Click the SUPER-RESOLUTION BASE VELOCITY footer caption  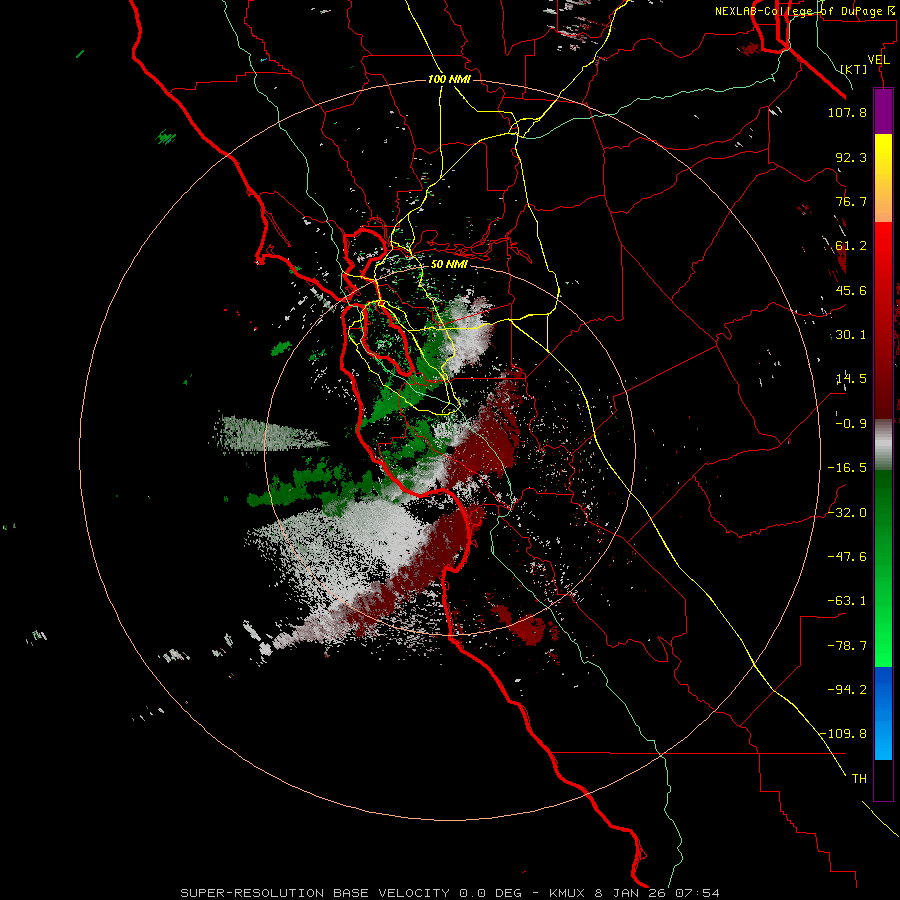pos(450,893)
